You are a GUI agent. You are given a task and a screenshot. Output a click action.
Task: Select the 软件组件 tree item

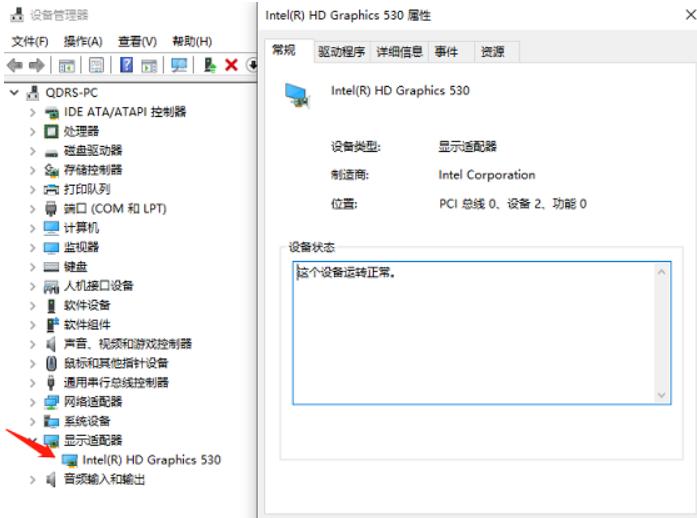[x=87, y=325]
